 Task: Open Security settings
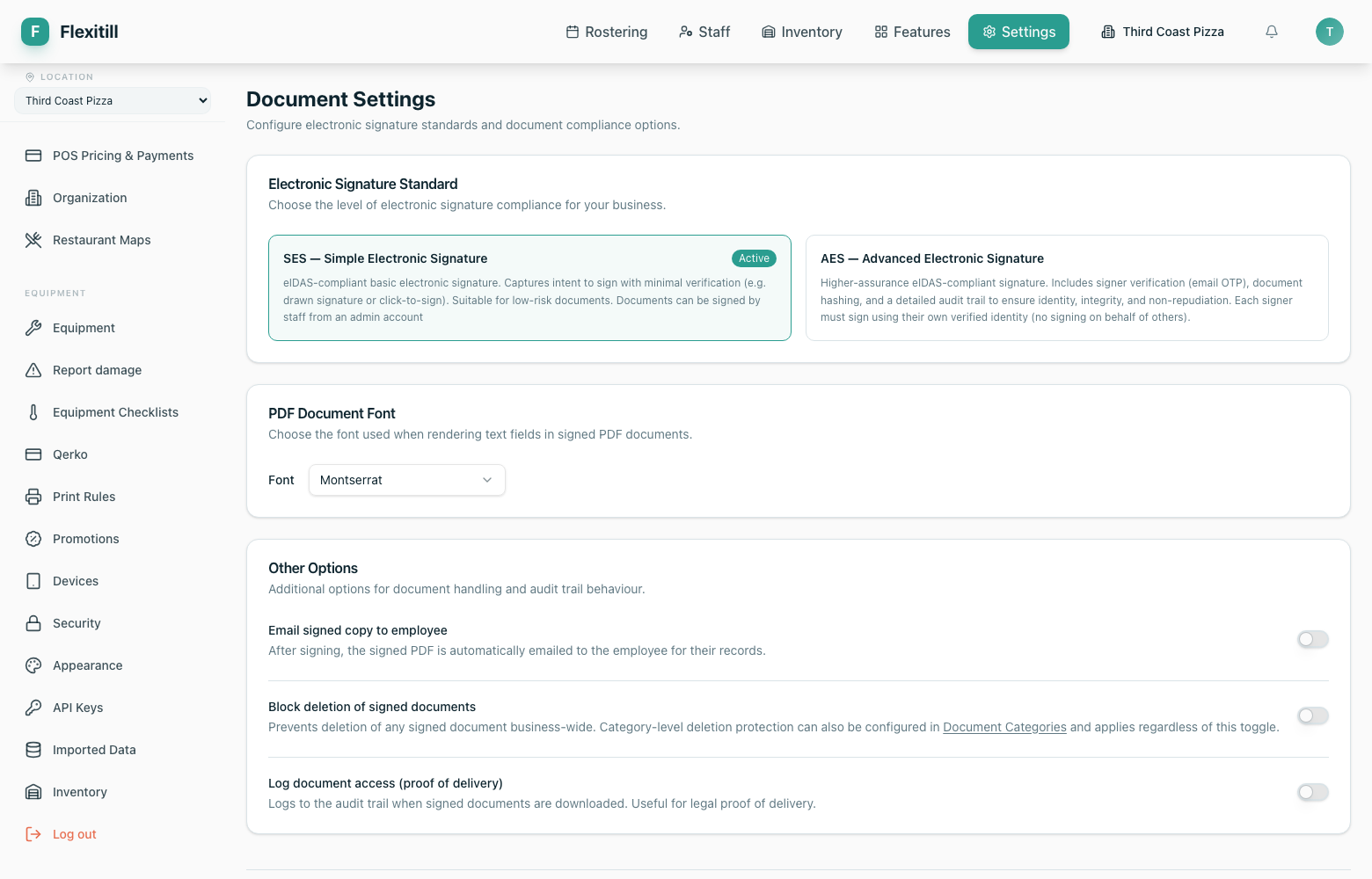point(113,623)
